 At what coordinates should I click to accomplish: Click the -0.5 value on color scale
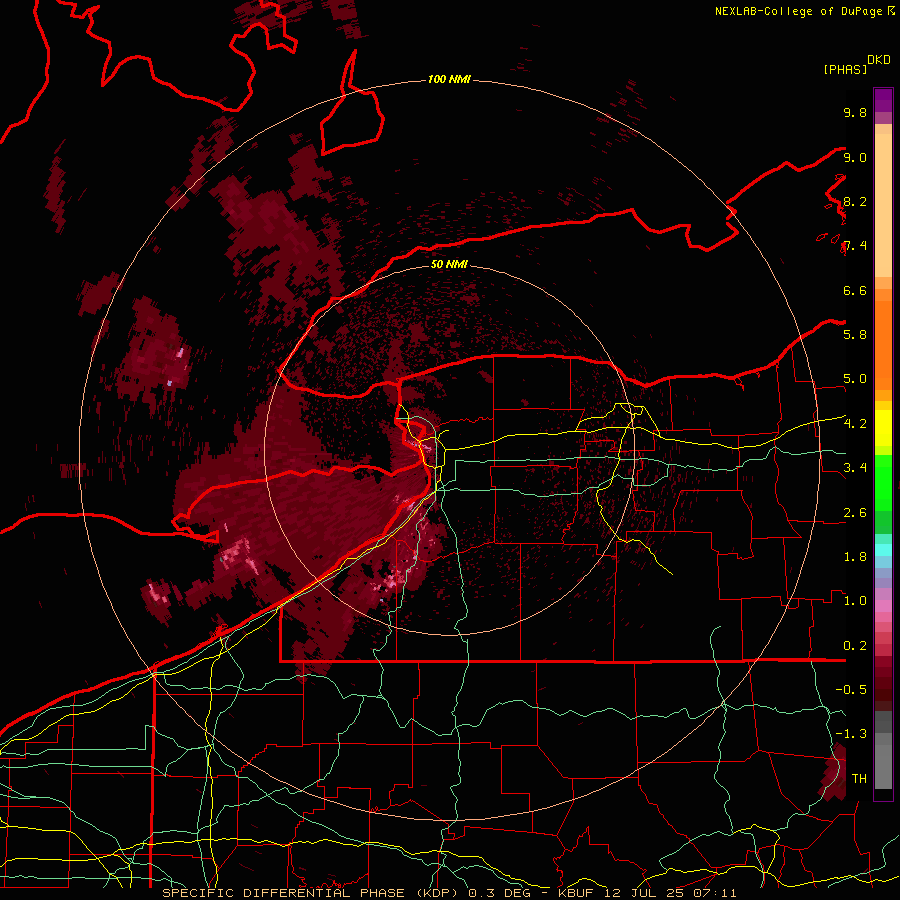(851, 689)
